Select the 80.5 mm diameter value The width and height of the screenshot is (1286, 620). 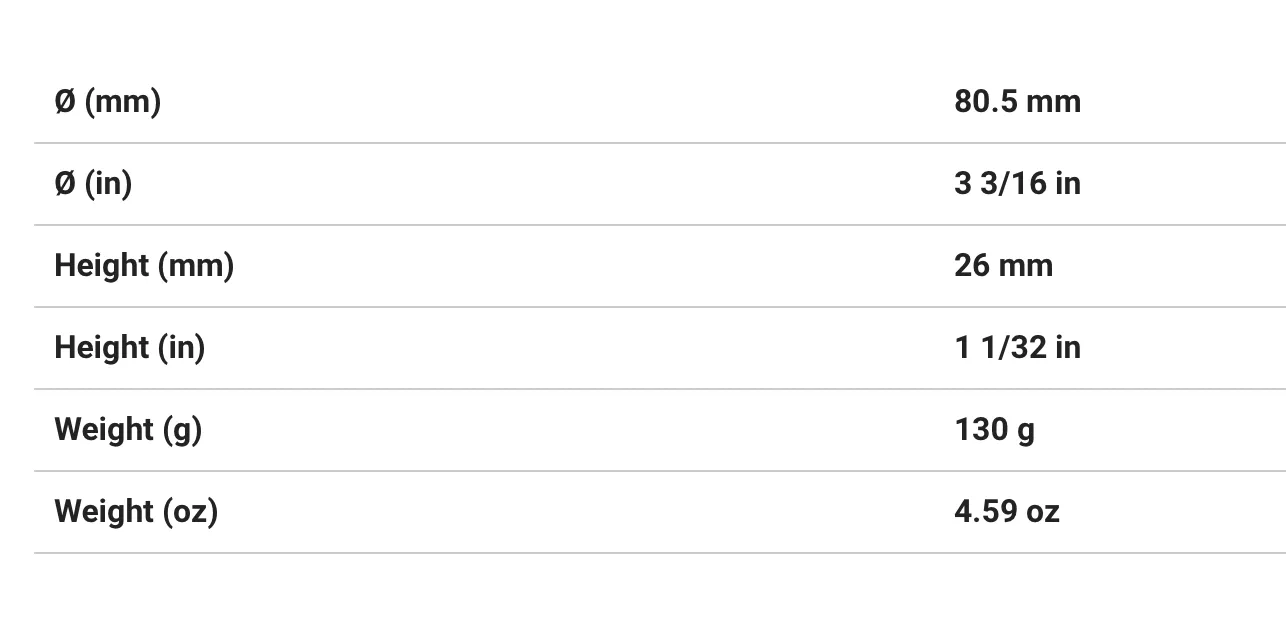coord(1017,102)
